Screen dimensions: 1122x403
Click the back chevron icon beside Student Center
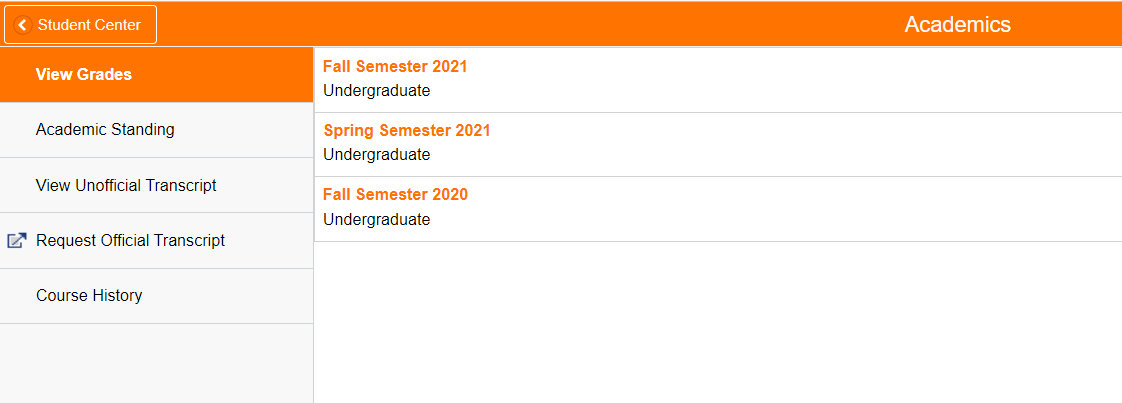pos(22,25)
